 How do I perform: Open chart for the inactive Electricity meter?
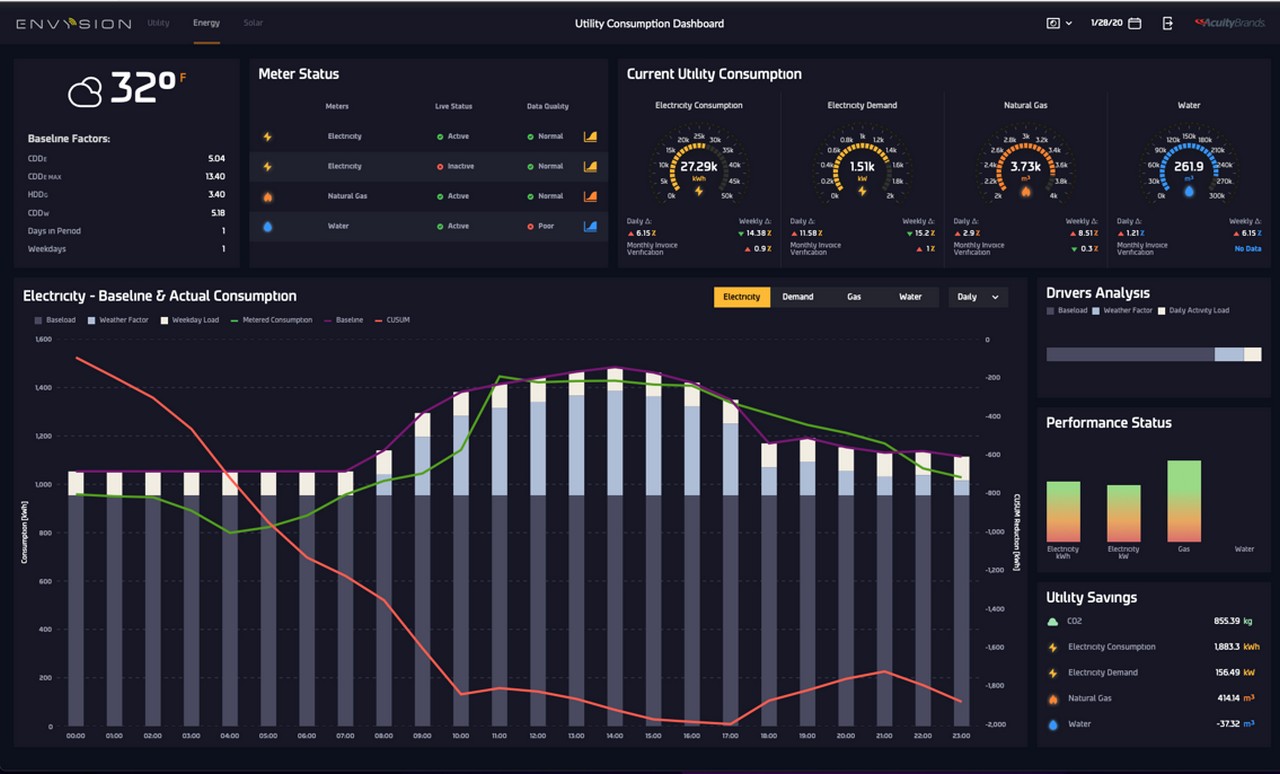(x=590, y=166)
